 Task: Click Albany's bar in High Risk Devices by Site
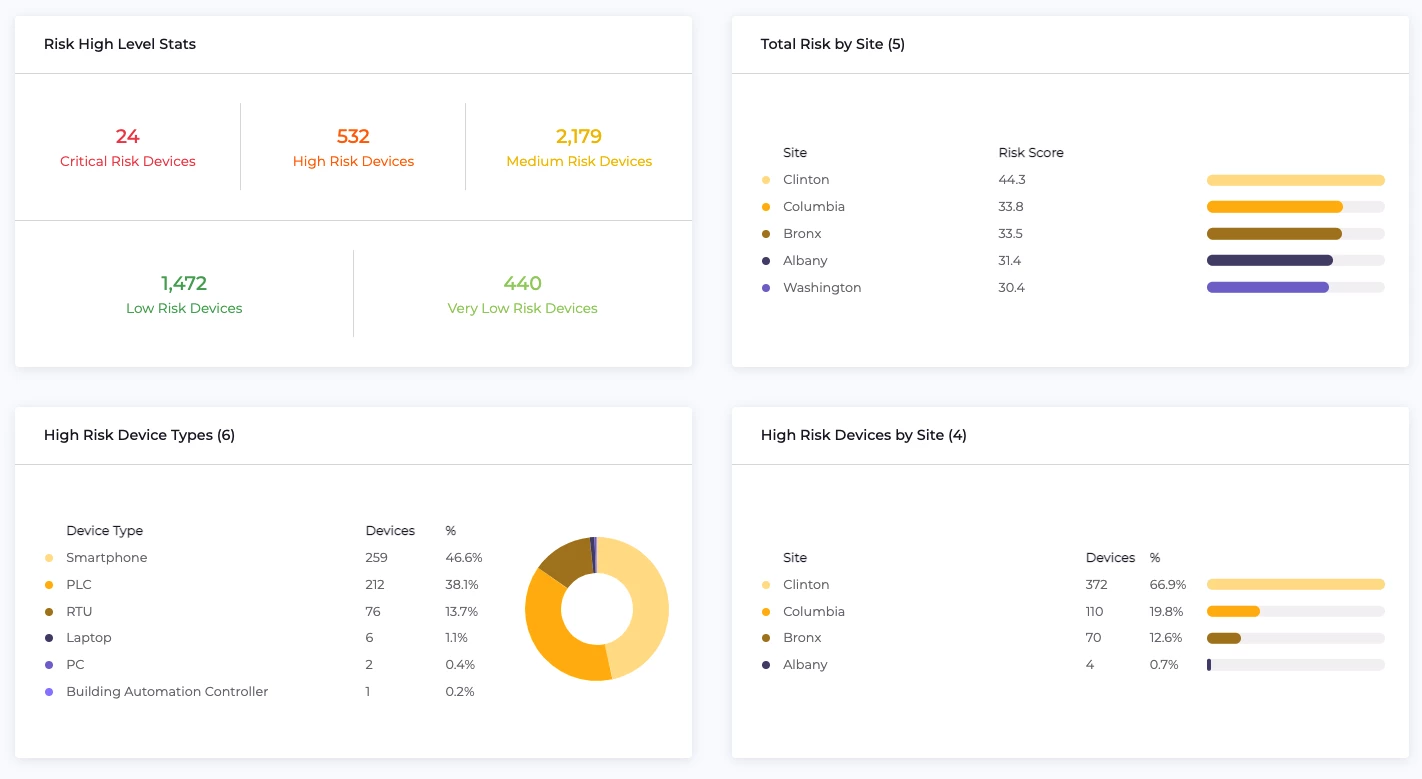1209,665
